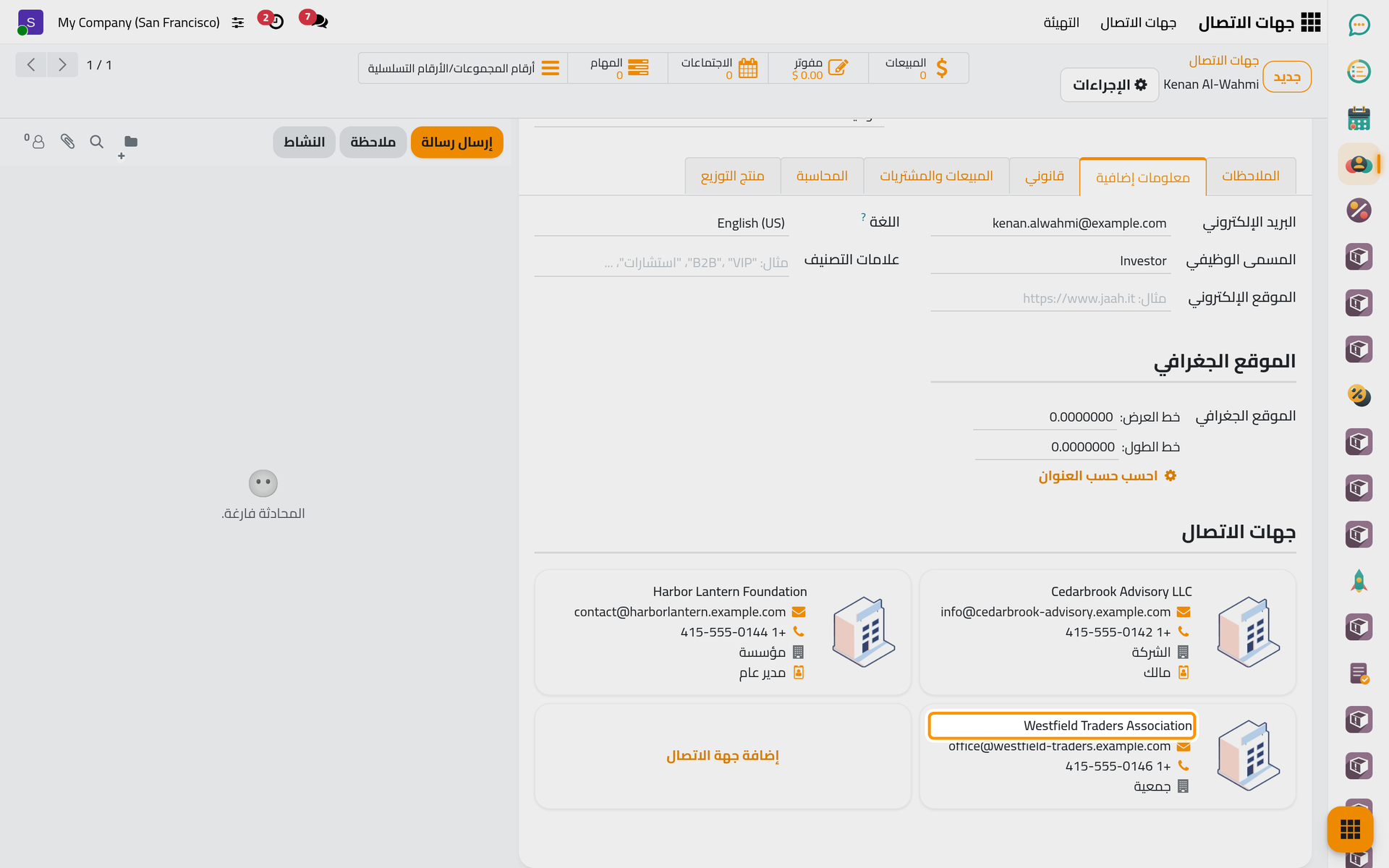This screenshot has width=1389, height=868.
Task: Open the علامات التصنيف tags field
Action: point(661,263)
